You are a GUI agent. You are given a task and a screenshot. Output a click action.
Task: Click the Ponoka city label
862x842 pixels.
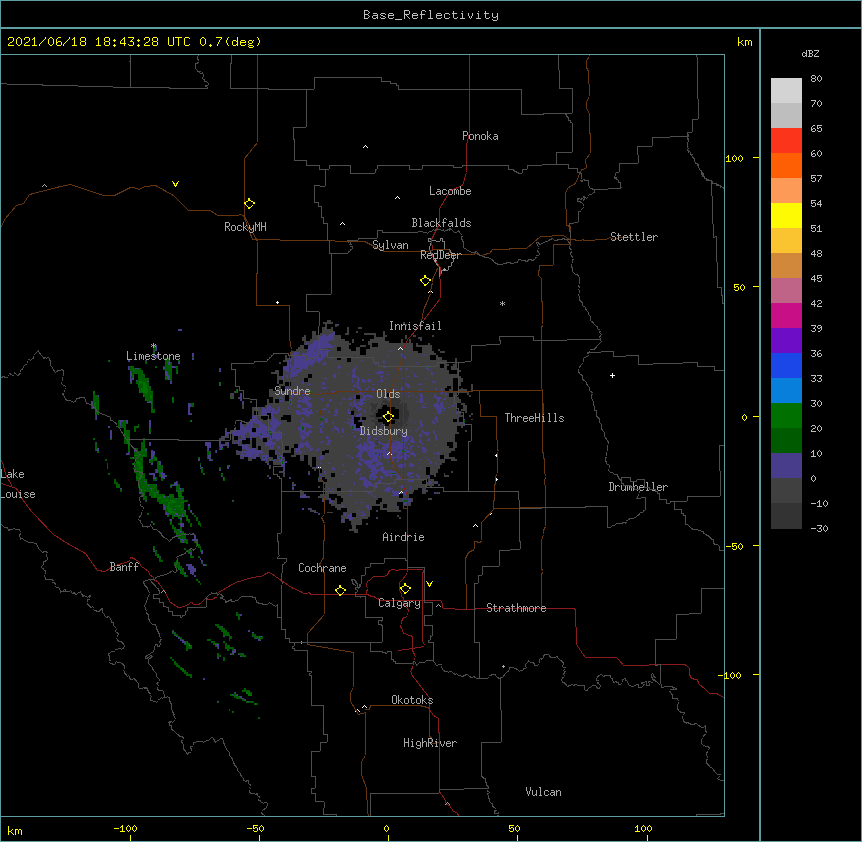(480, 136)
